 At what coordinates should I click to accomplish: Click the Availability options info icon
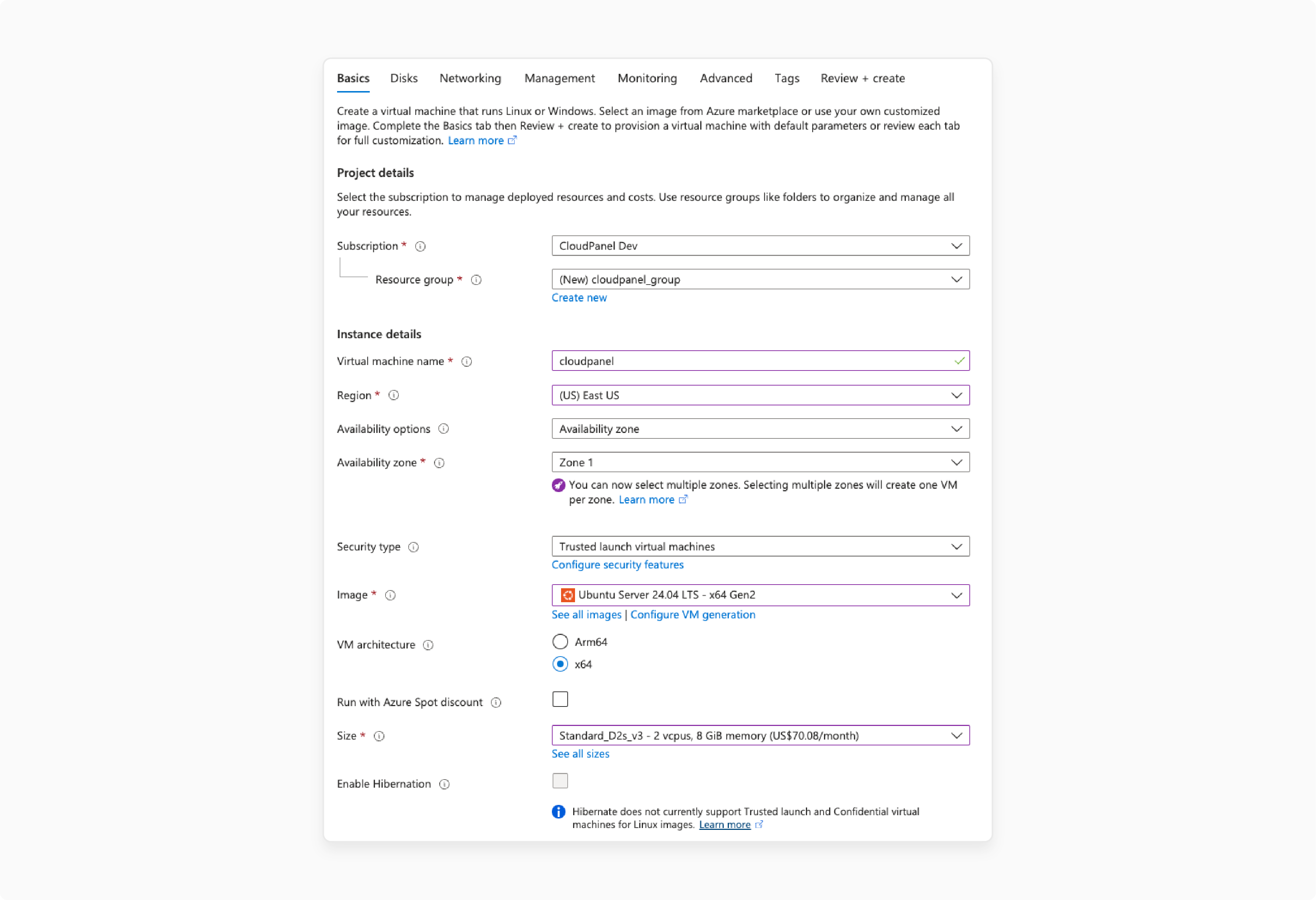(x=444, y=429)
